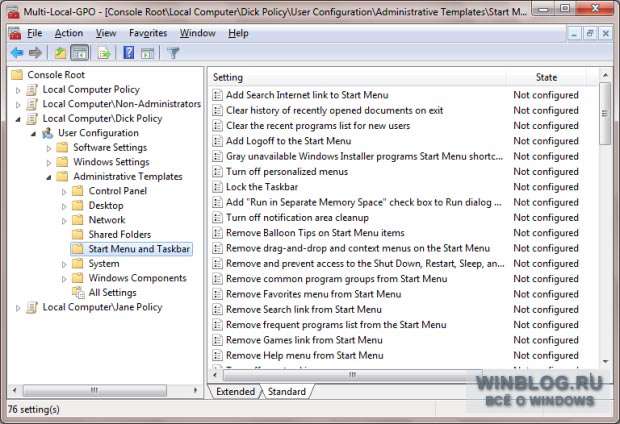
Task: Expand the Windows Settings folder
Action: pyautogui.click(x=49, y=163)
